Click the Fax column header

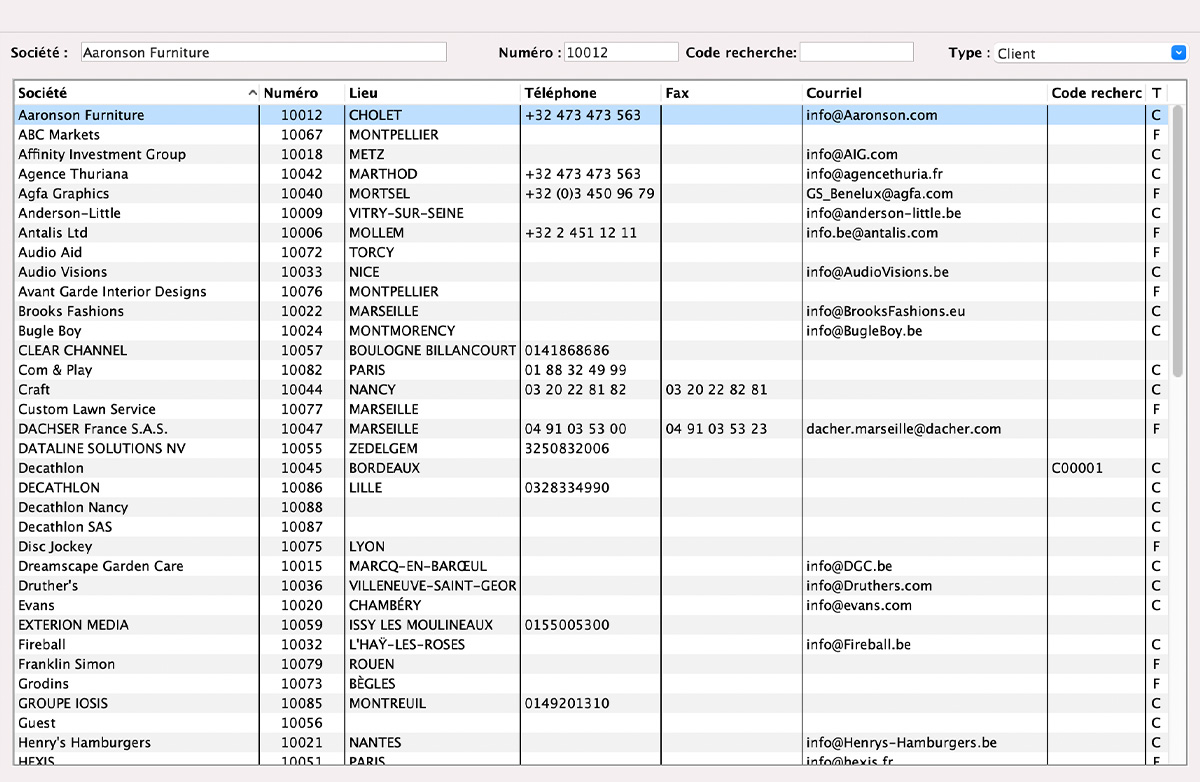pos(675,92)
